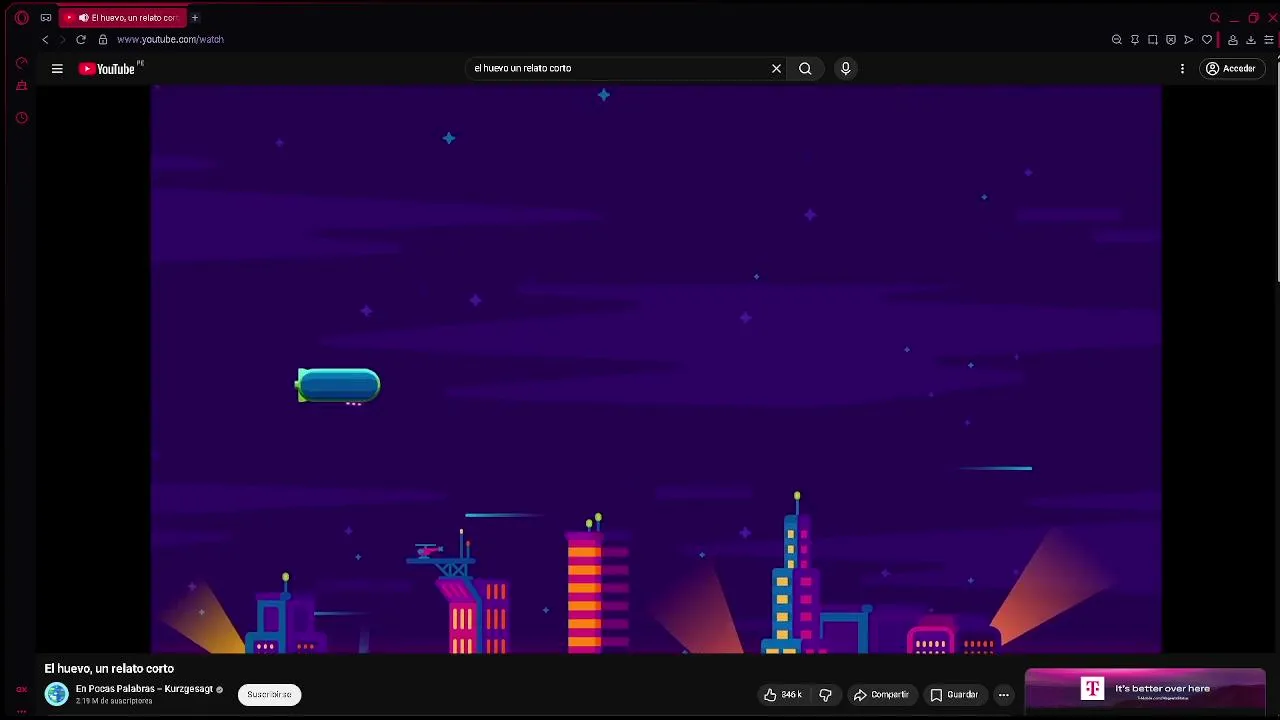Click the zoom-out magnifier toolbar icon
The height and width of the screenshot is (720, 1280).
point(1117,40)
